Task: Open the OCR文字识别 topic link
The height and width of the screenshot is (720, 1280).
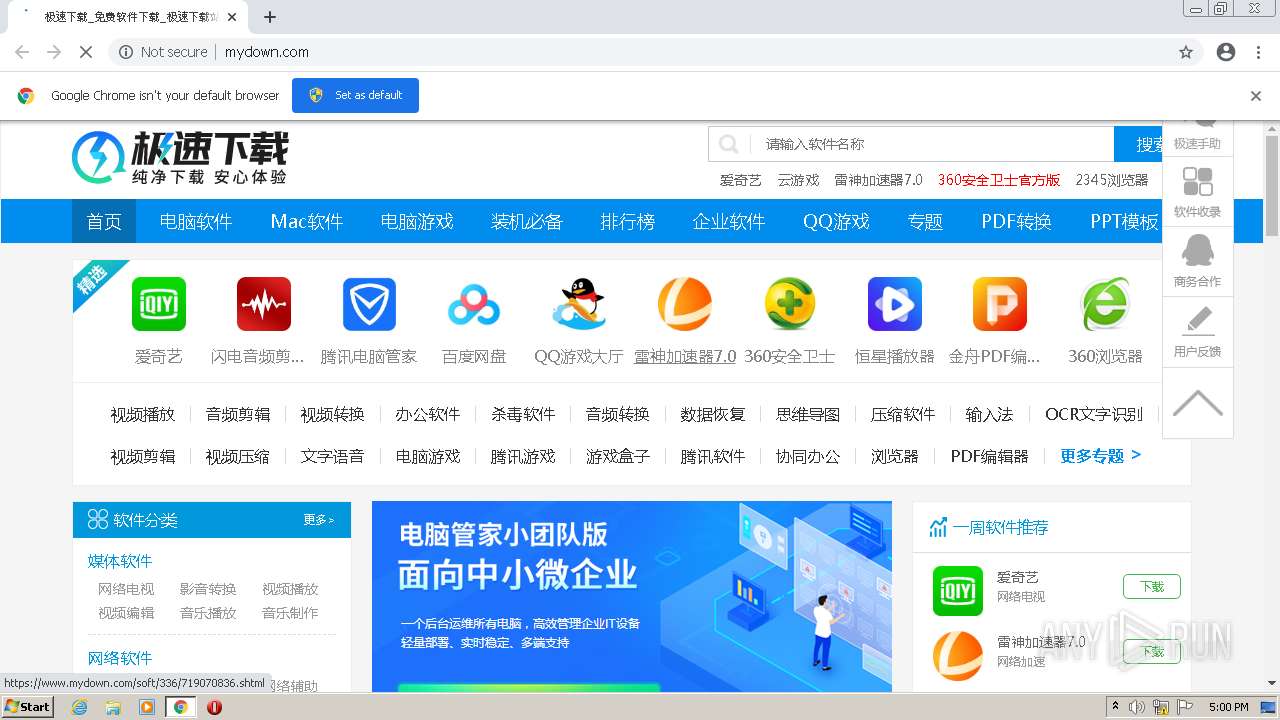Action: (1094, 414)
